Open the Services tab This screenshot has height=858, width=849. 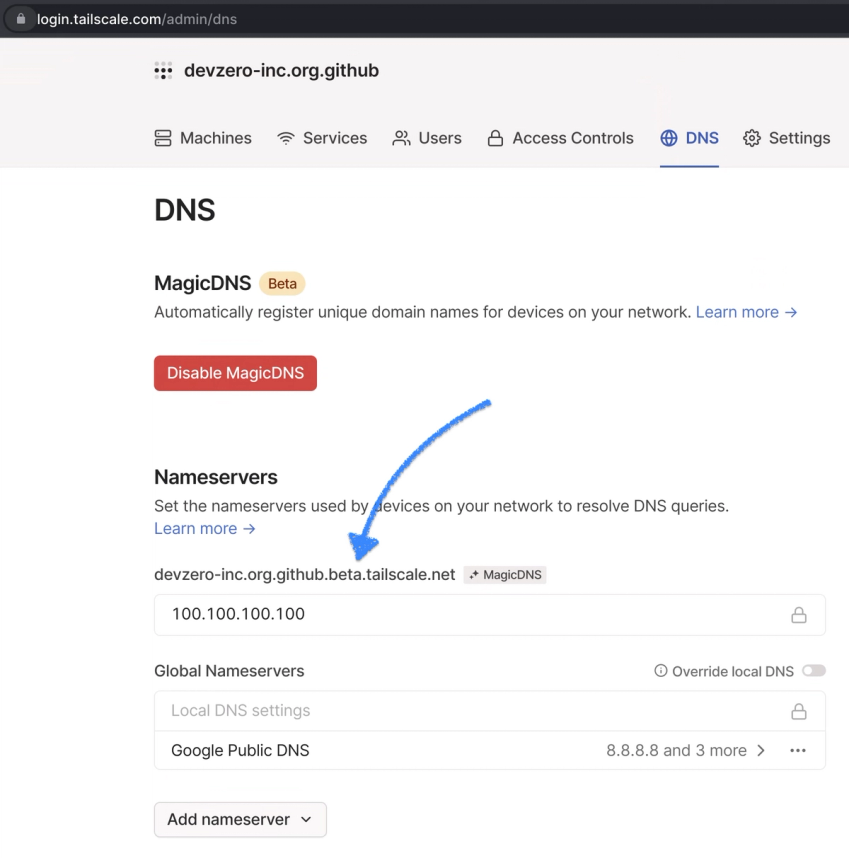pos(322,138)
